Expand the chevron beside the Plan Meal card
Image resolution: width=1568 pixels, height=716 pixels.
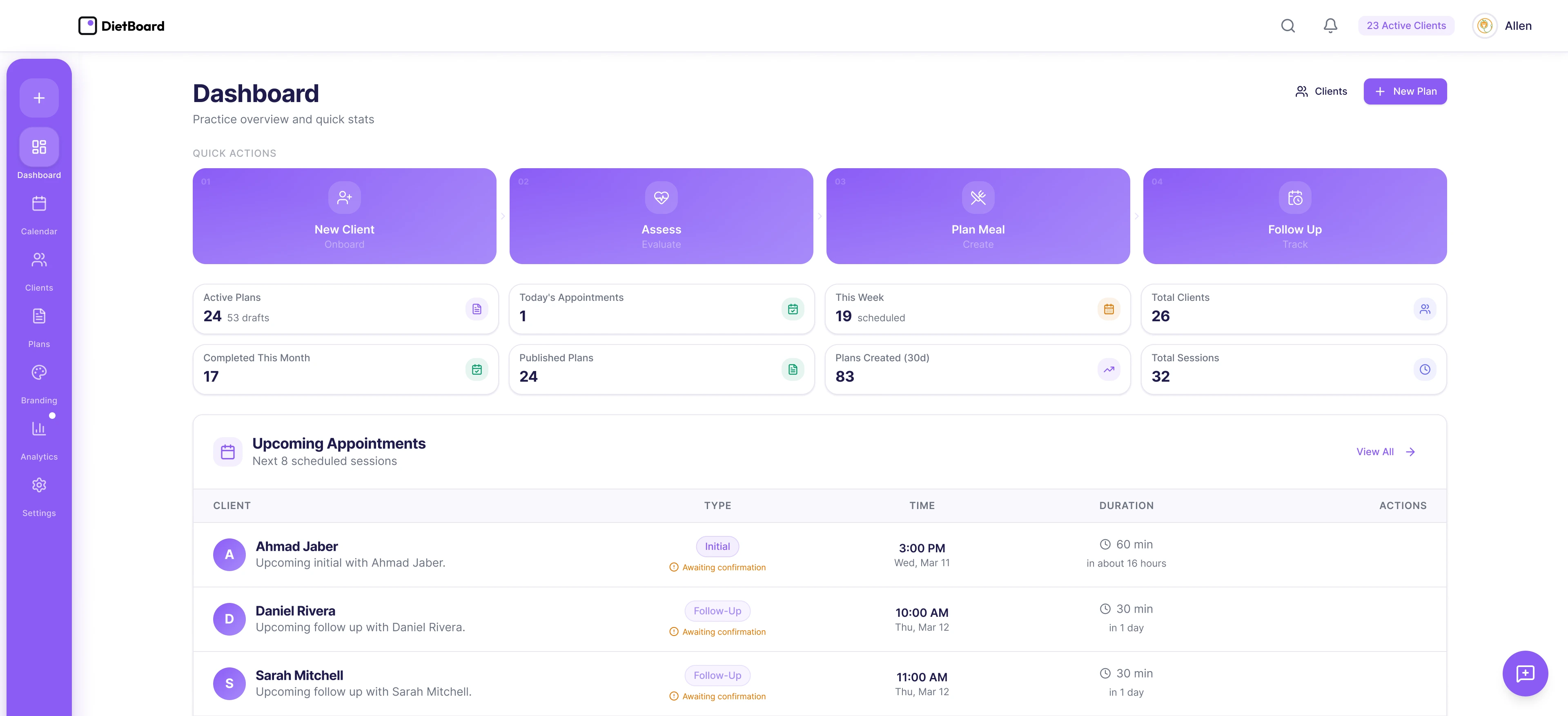[x=819, y=217]
